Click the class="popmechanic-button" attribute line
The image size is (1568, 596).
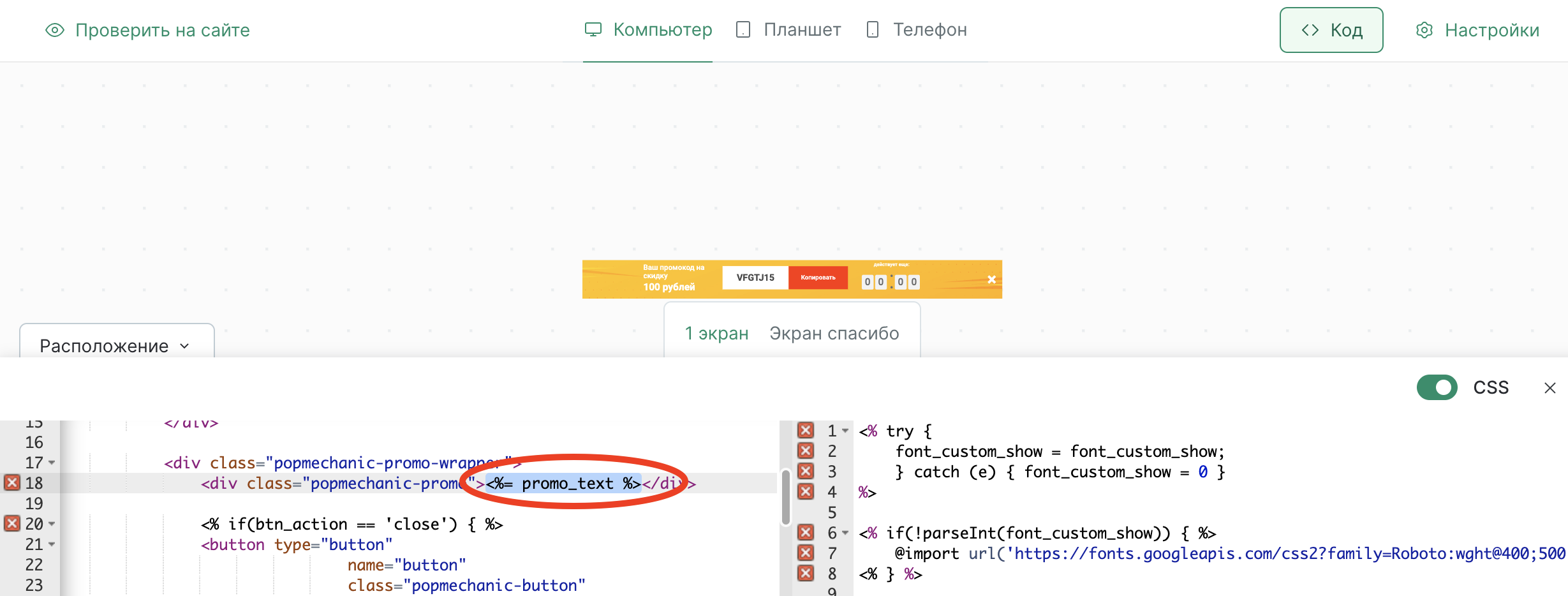(466, 585)
